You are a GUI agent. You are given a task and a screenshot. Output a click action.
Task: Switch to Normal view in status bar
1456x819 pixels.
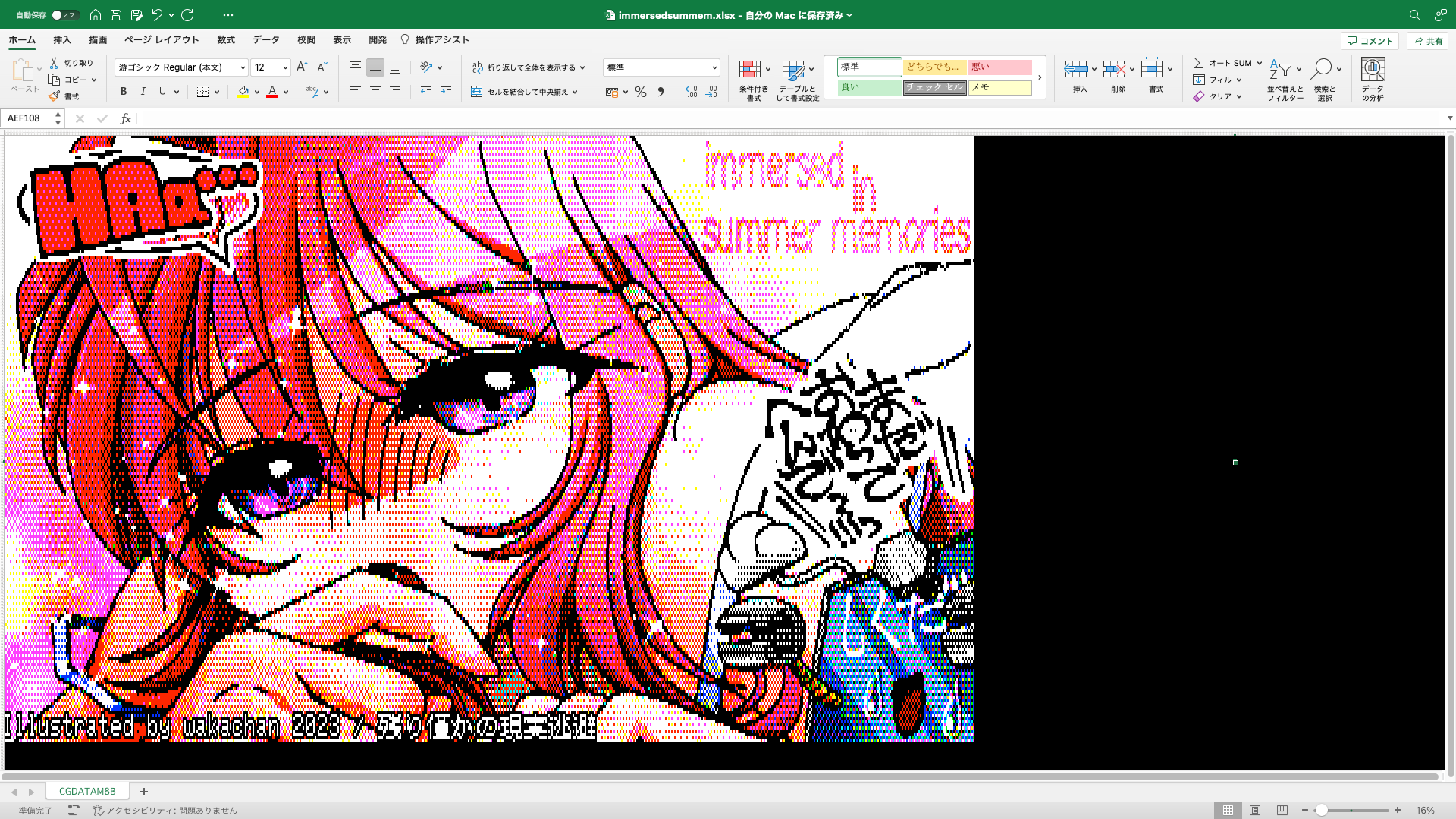(x=1228, y=811)
